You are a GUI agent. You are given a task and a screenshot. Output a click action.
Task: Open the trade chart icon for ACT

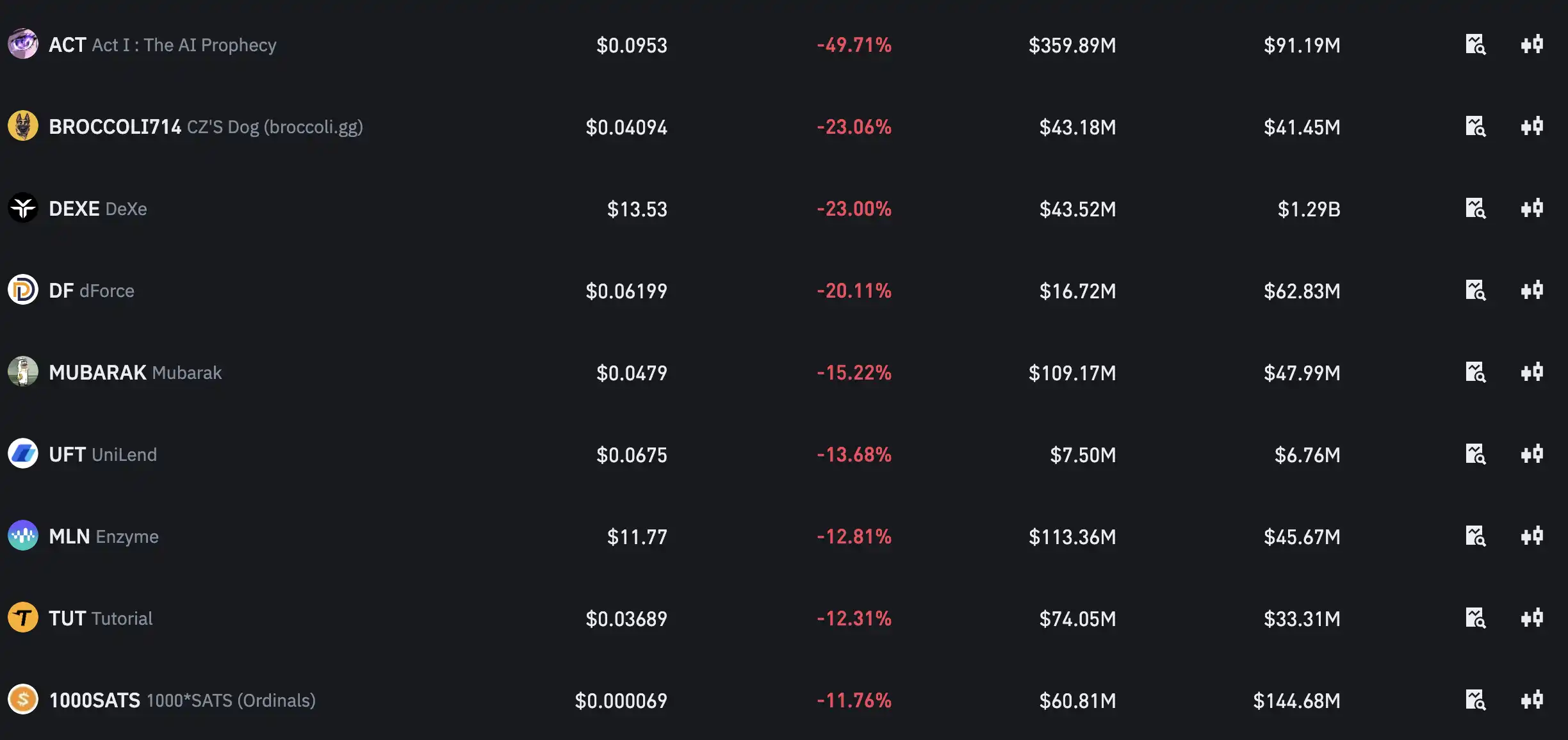pos(1532,45)
